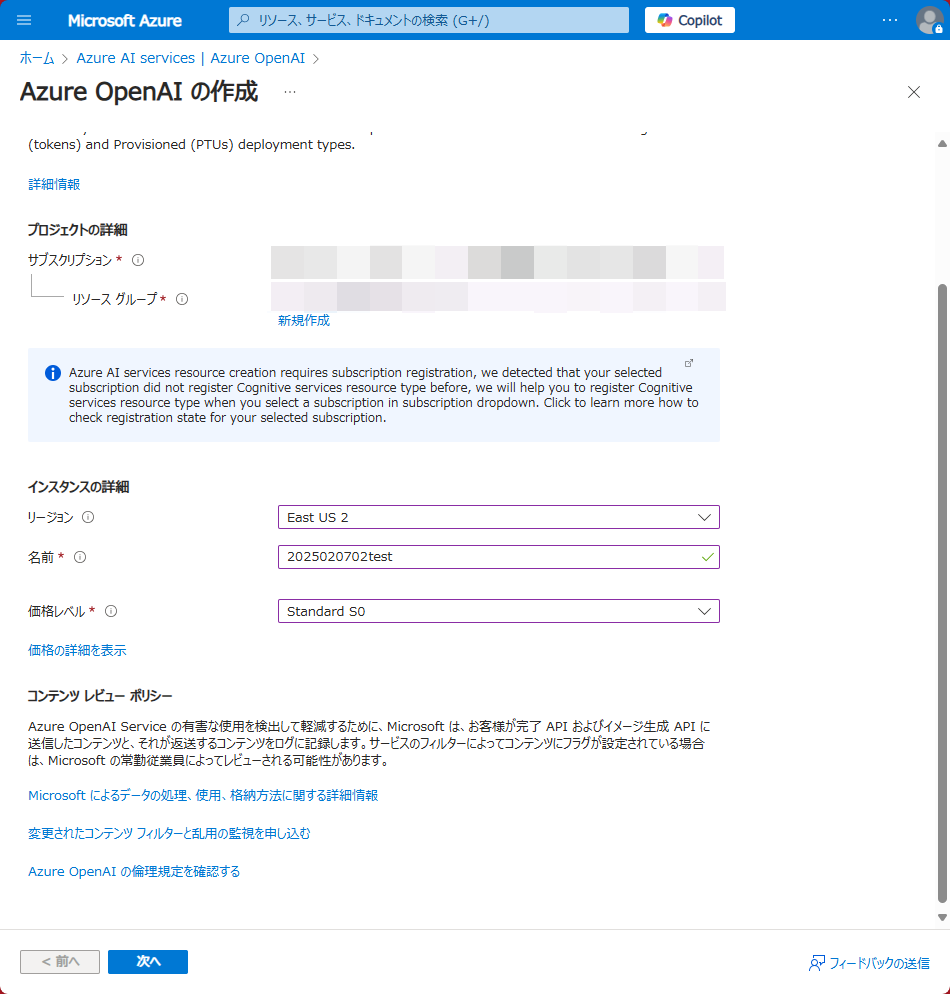Click the blue info icon in the notice banner

click(52, 372)
